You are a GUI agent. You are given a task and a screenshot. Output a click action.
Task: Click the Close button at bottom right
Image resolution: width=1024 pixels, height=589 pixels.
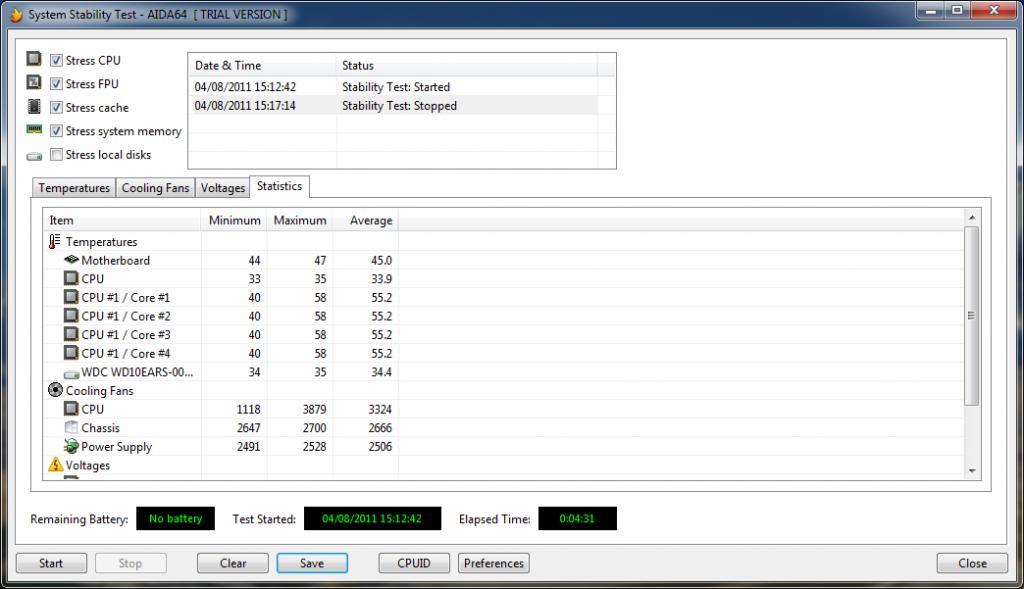(972, 563)
